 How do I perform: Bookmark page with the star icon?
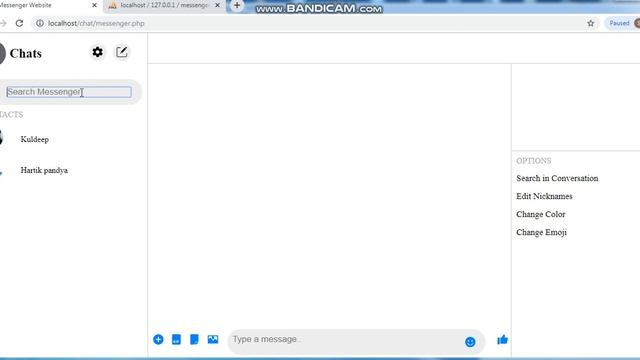point(591,23)
